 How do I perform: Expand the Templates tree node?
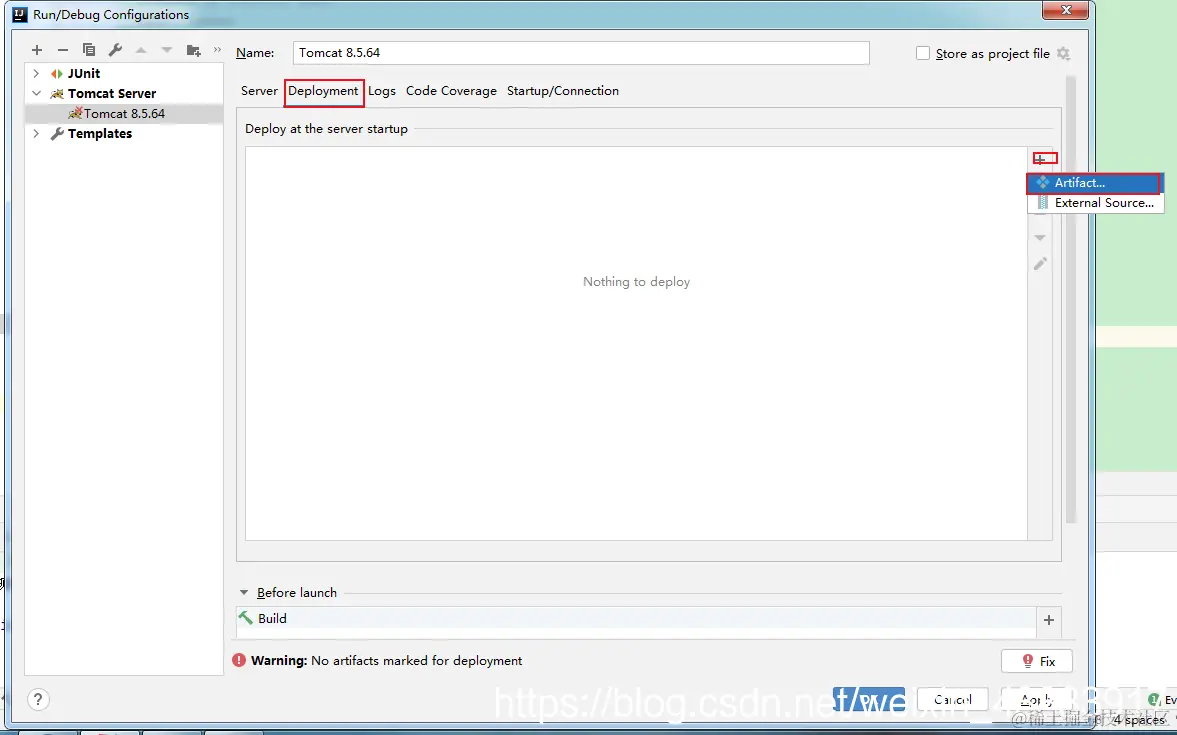36,134
